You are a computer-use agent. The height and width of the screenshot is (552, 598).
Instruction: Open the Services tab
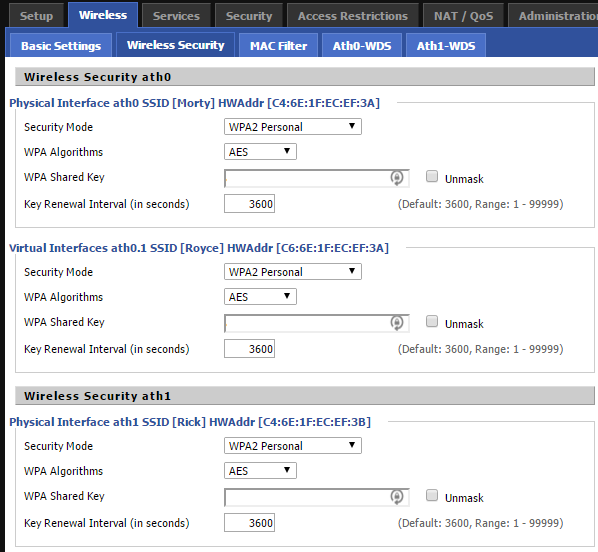click(176, 16)
